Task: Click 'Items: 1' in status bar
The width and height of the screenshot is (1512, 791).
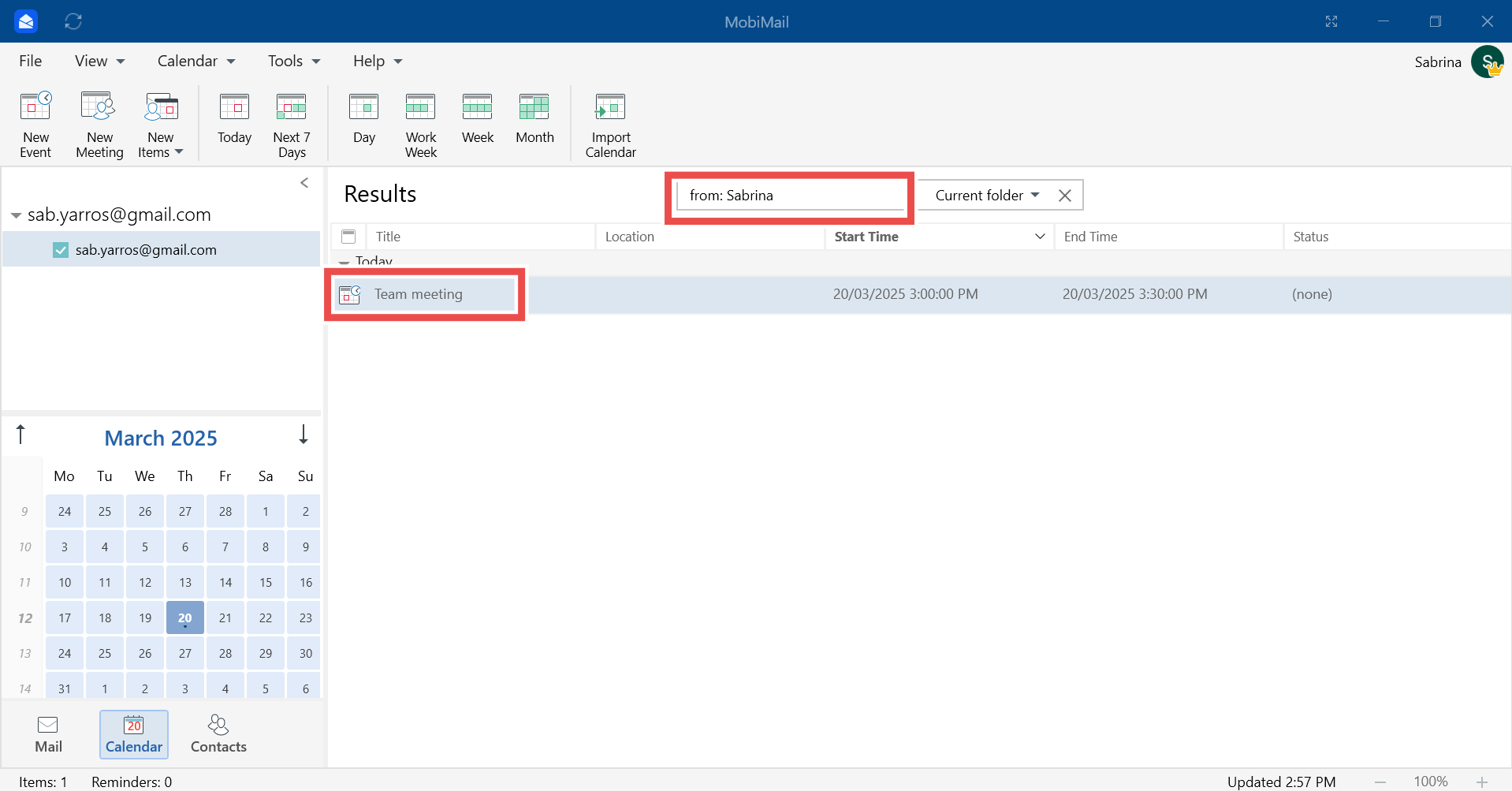Action: [x=43, y=782]
